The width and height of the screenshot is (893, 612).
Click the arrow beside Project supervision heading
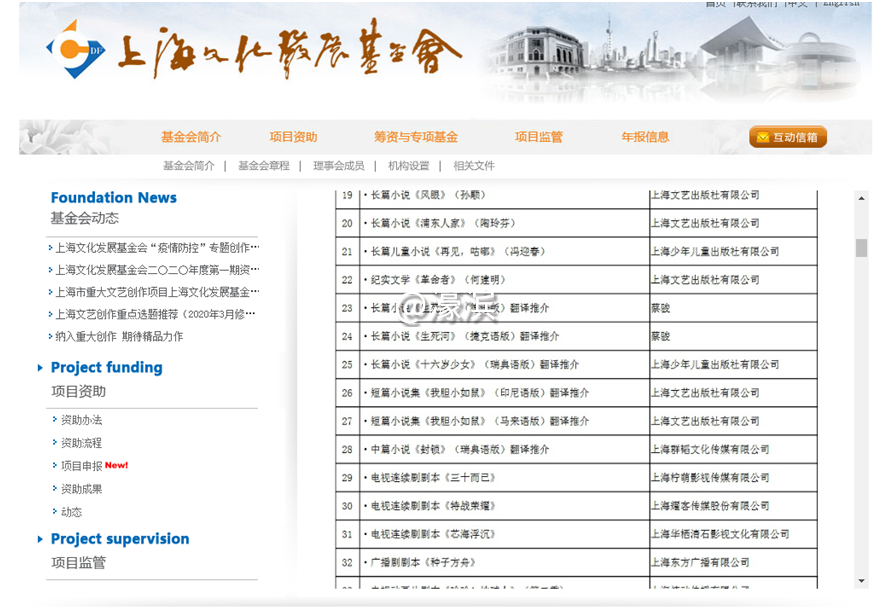40,540
